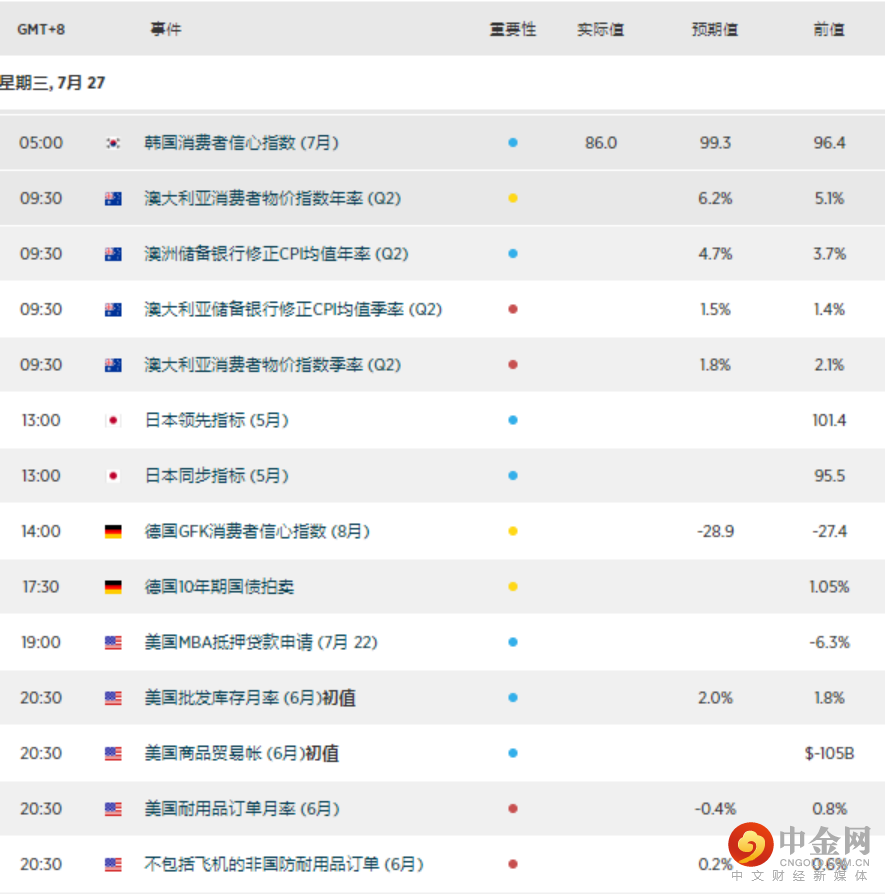Open event 澳大利亚消费者物价指数季率 (Q2)
885x894 pixels.
tap(273, 364)
